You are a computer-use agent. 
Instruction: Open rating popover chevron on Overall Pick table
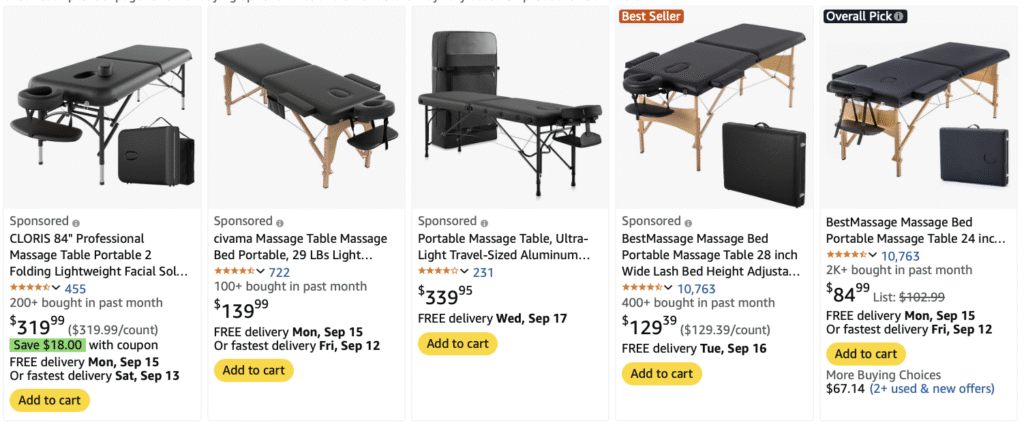coord(872,255)
